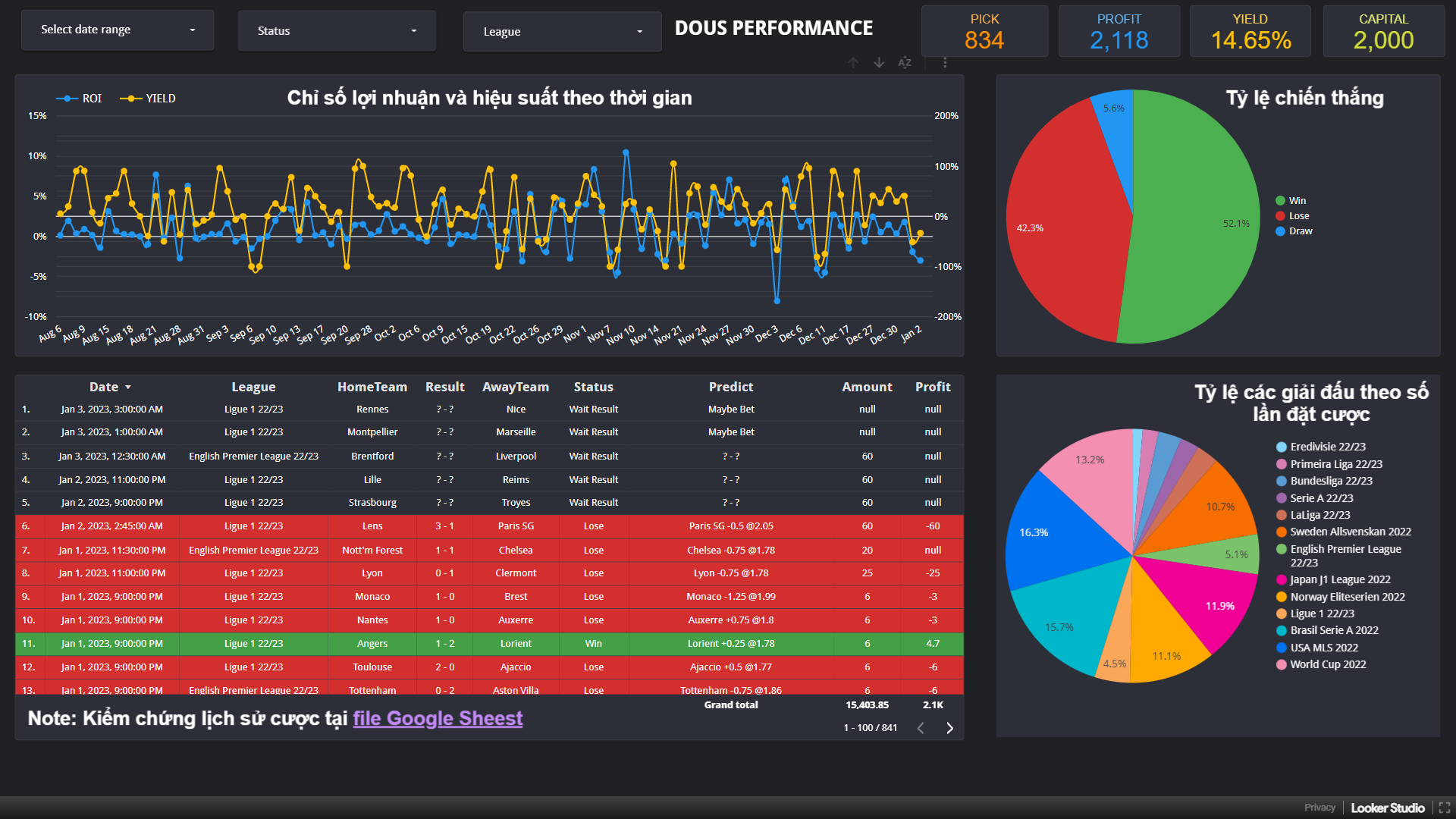
Task: Click the fullscreen icon in the footer
Action: pos(1444,808)
